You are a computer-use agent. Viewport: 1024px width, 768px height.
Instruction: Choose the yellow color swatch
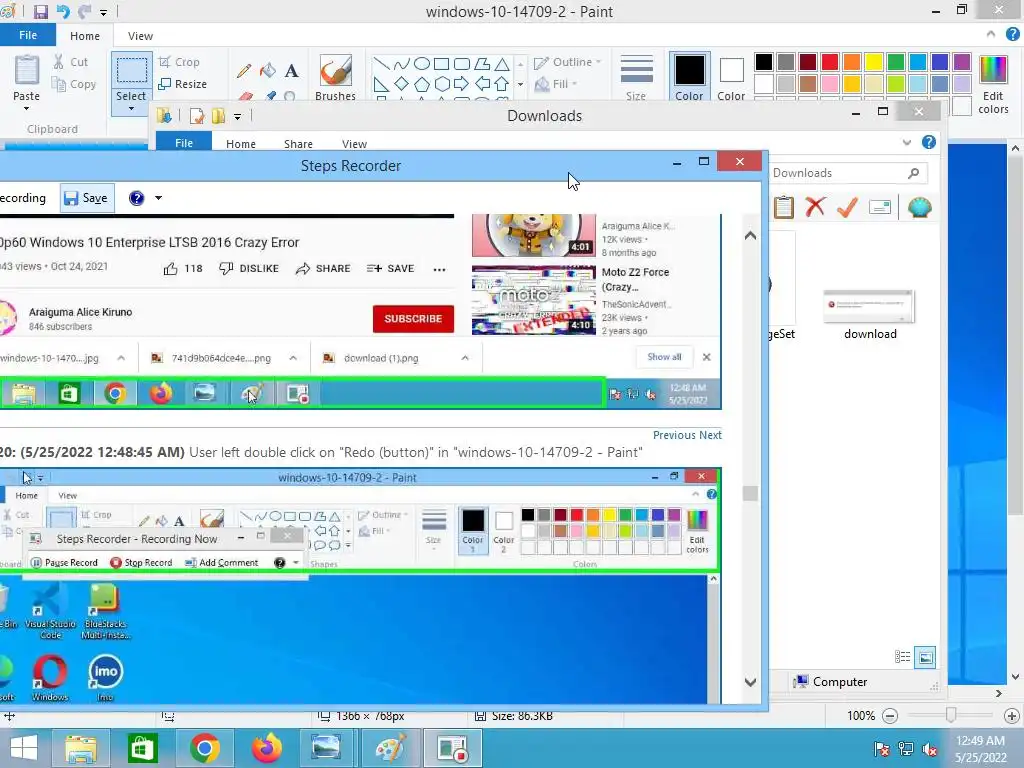pyautogui.click(x=874, y=62)
